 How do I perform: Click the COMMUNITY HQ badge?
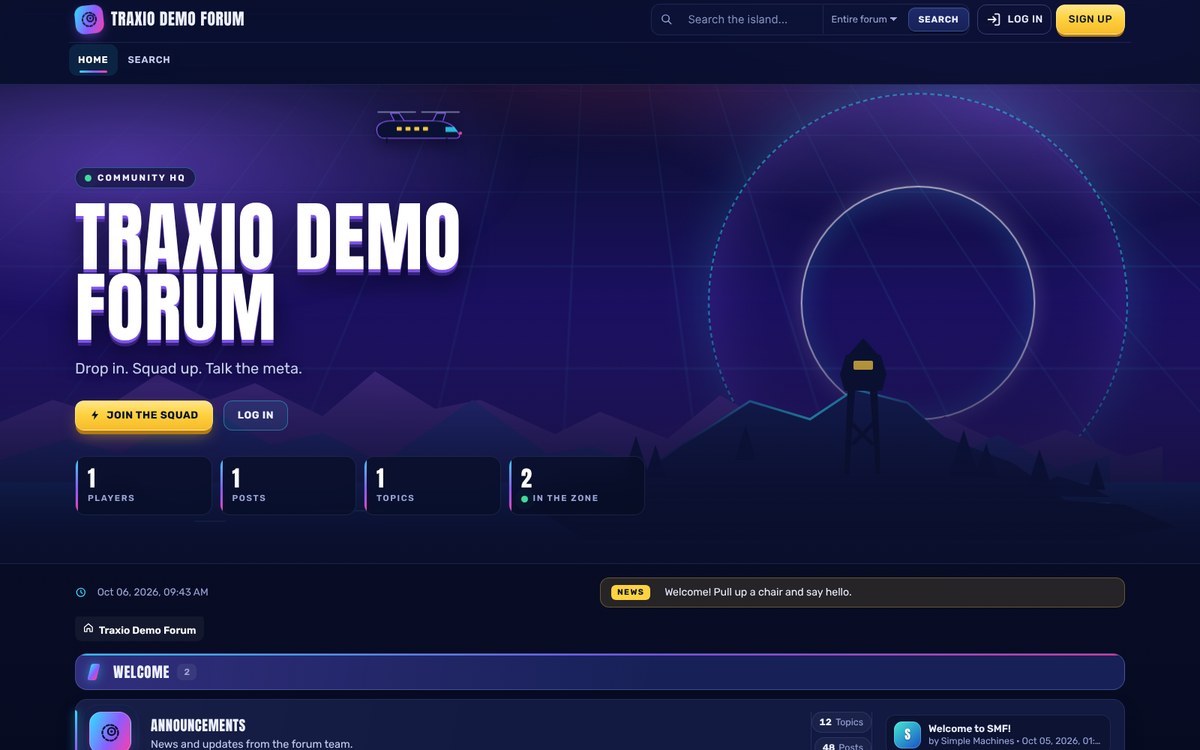[x=135, y=178]
